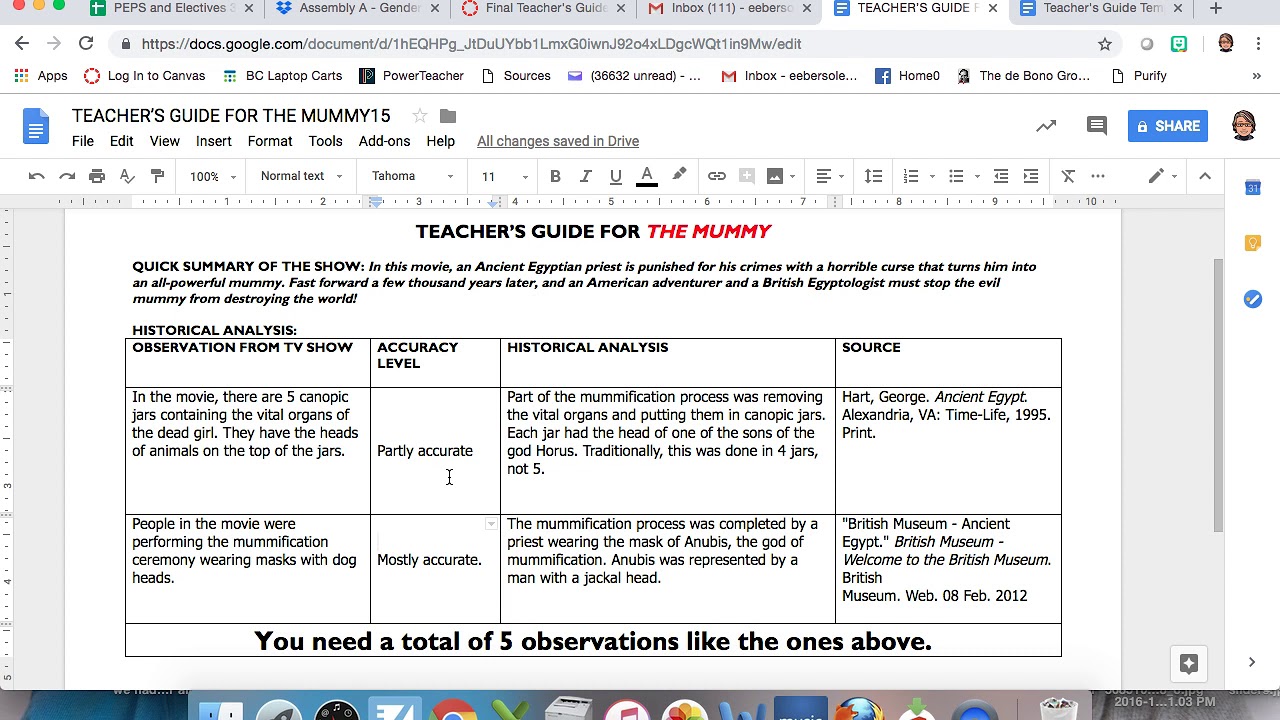
Task: Open the font size 11 dropdown
Action: [504, 176]
